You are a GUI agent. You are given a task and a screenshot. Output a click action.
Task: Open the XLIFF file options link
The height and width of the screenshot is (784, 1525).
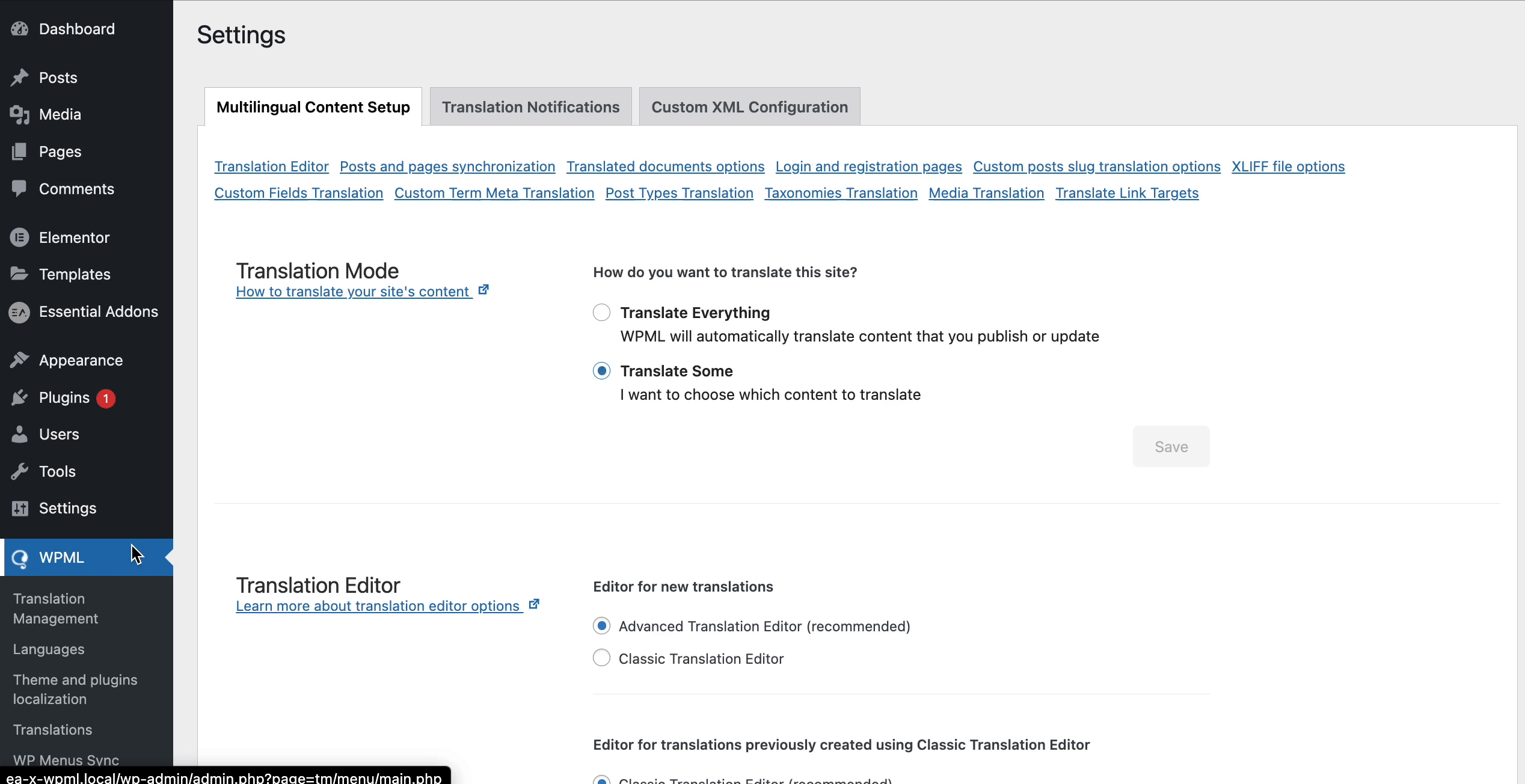(1288, 167)
